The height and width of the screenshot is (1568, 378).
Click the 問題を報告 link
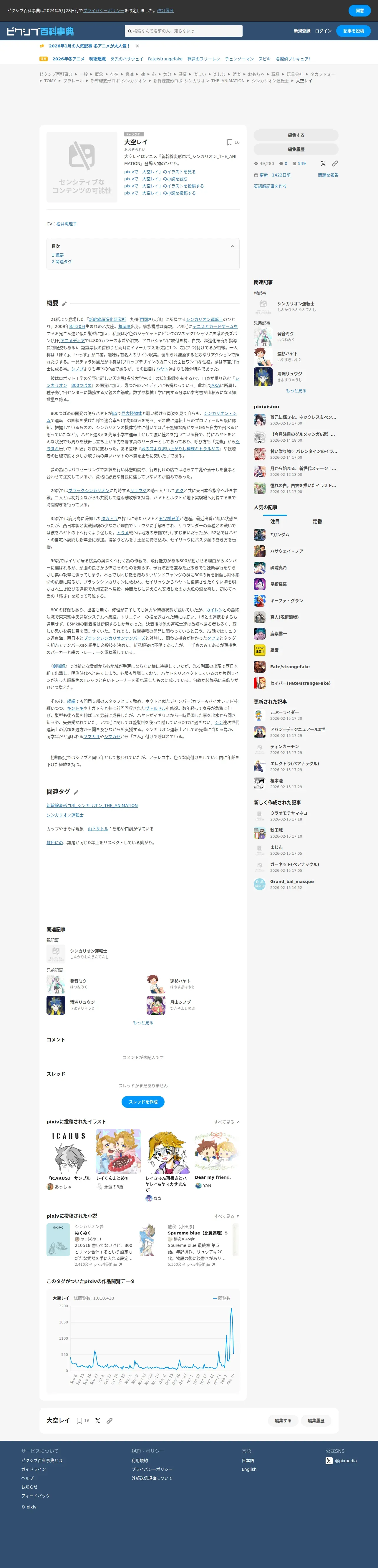pyautogui.click(x=328, y=175)
